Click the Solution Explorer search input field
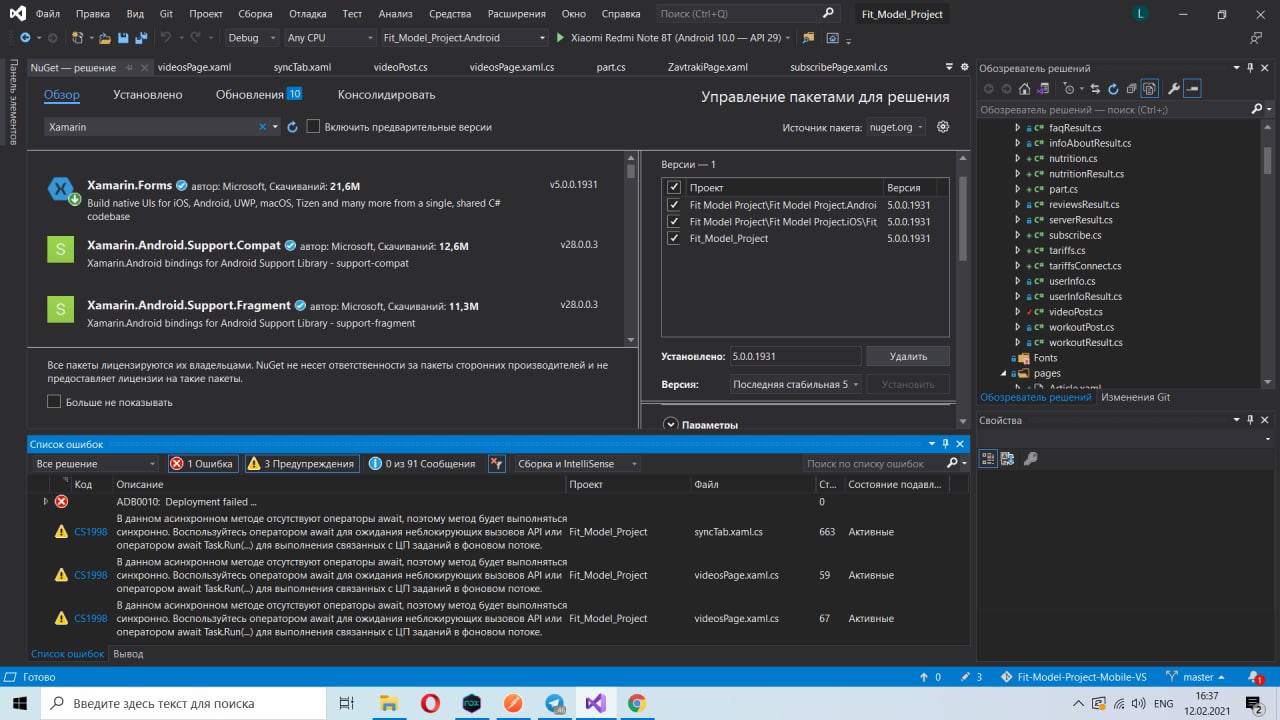Viewport: 1280px width, 720px height. (x=1113, y=110)
